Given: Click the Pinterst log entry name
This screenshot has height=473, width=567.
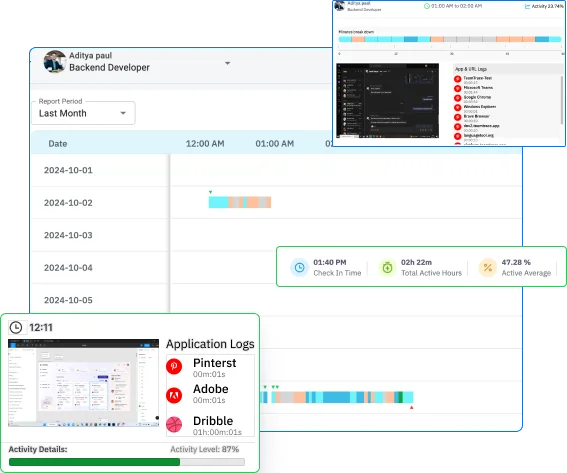Looking at the screenshot, I should pos(214,363).
